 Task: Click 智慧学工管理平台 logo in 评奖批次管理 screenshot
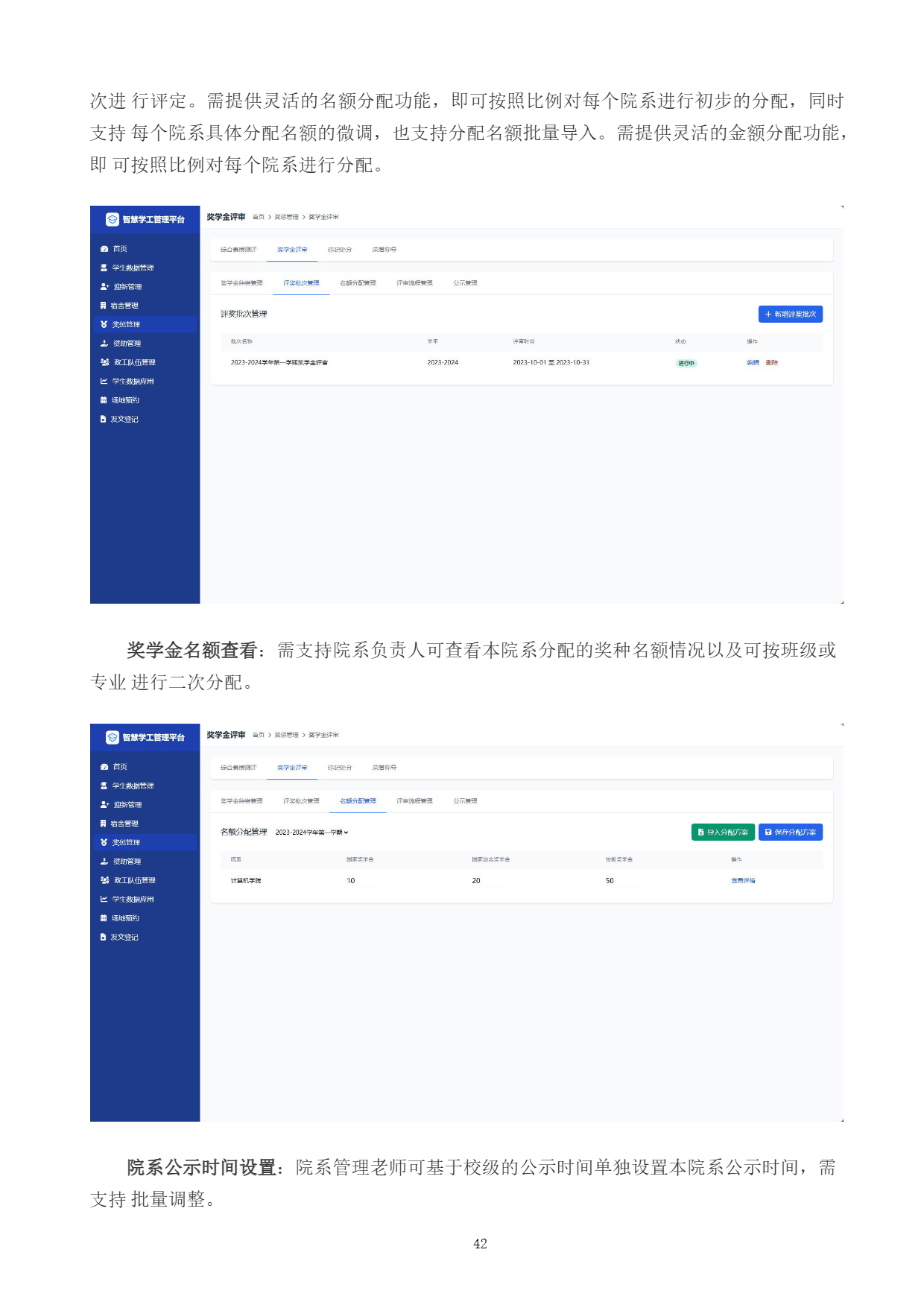[x=113, y=219]
